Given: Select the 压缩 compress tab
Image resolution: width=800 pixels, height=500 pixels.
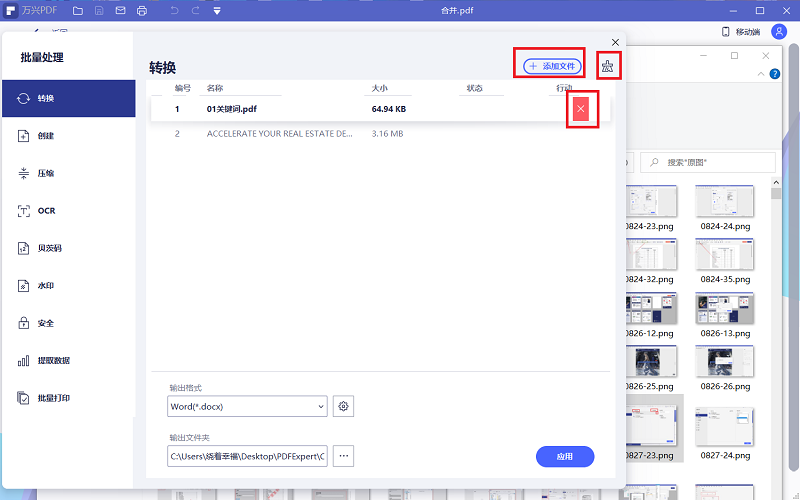Looking at the screenshot, I should [46, 173].
